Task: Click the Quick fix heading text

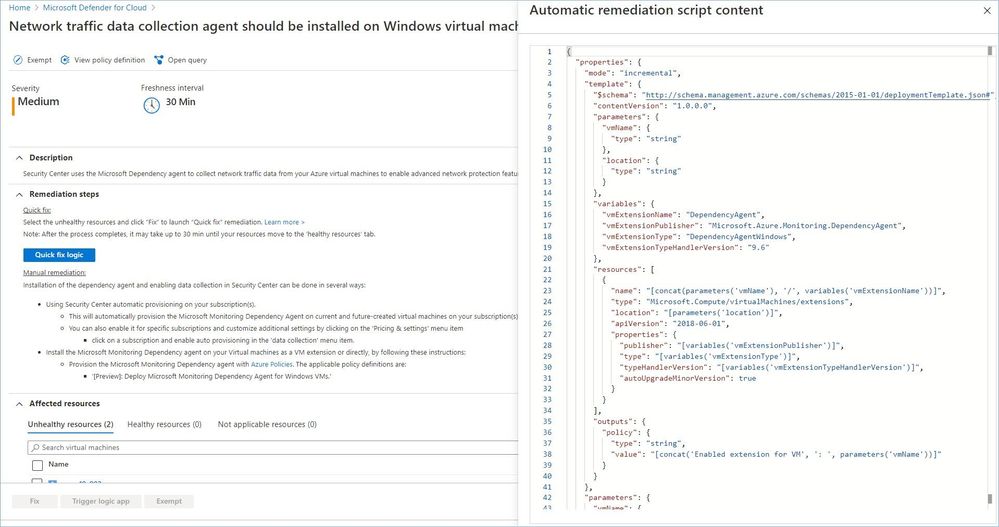Action: click(x=37, y=210)
